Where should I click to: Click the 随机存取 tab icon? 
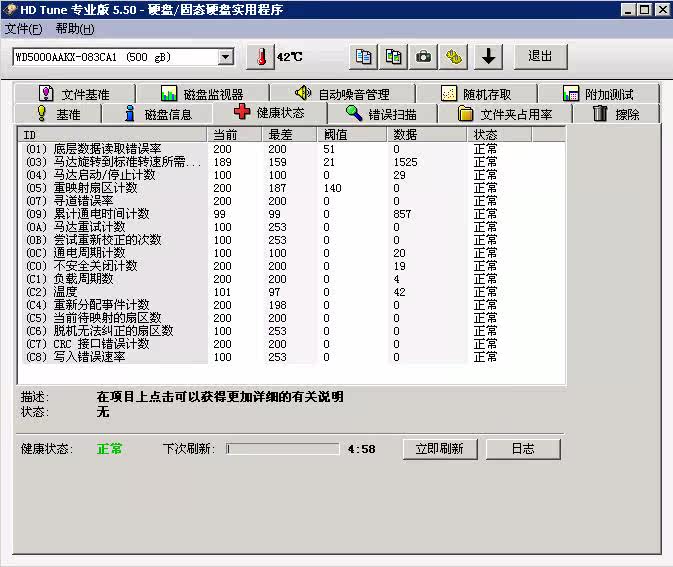click(449, 93)
